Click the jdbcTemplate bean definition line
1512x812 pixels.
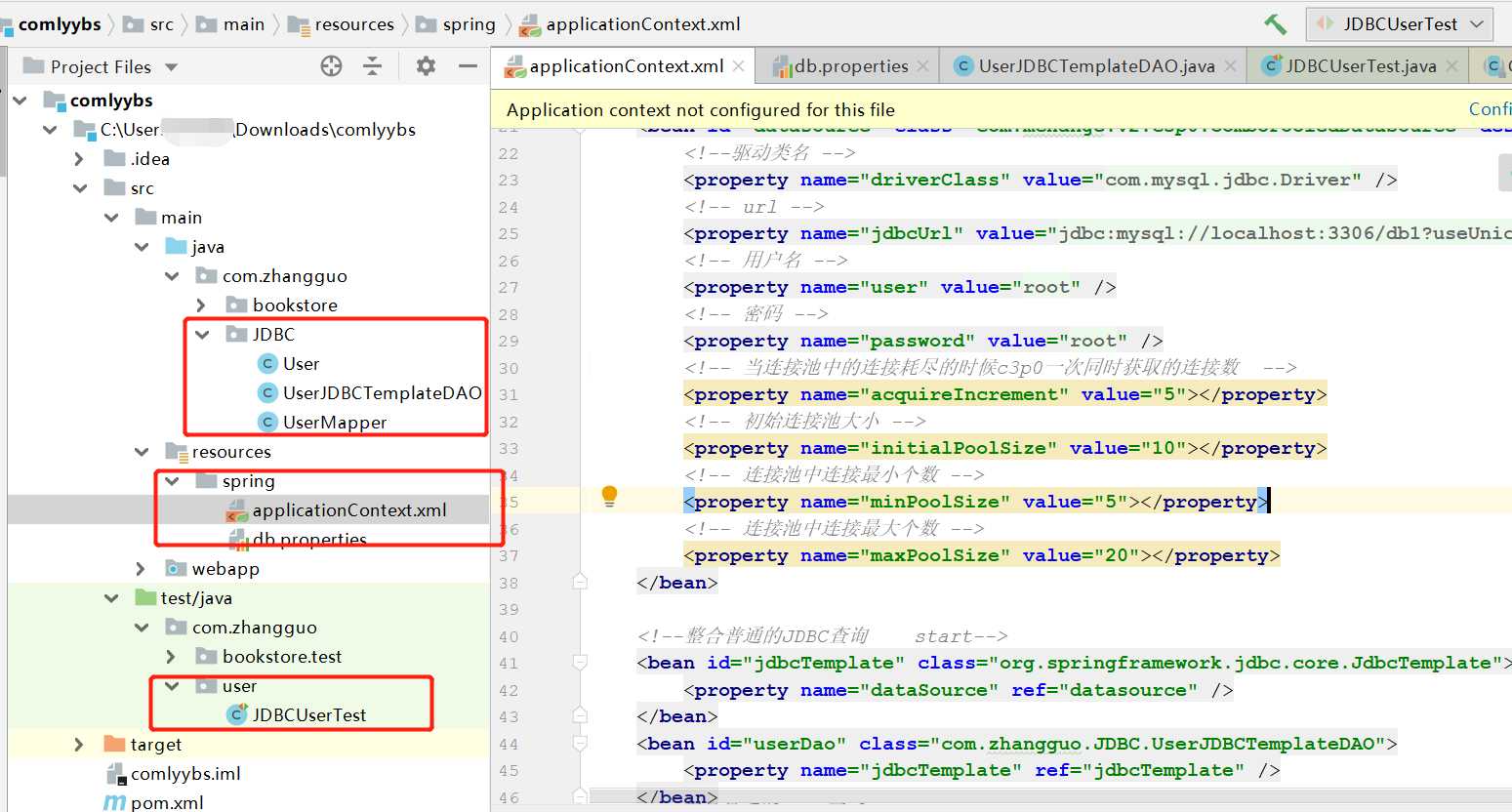pyautogui.click(x=1074, y=663)
